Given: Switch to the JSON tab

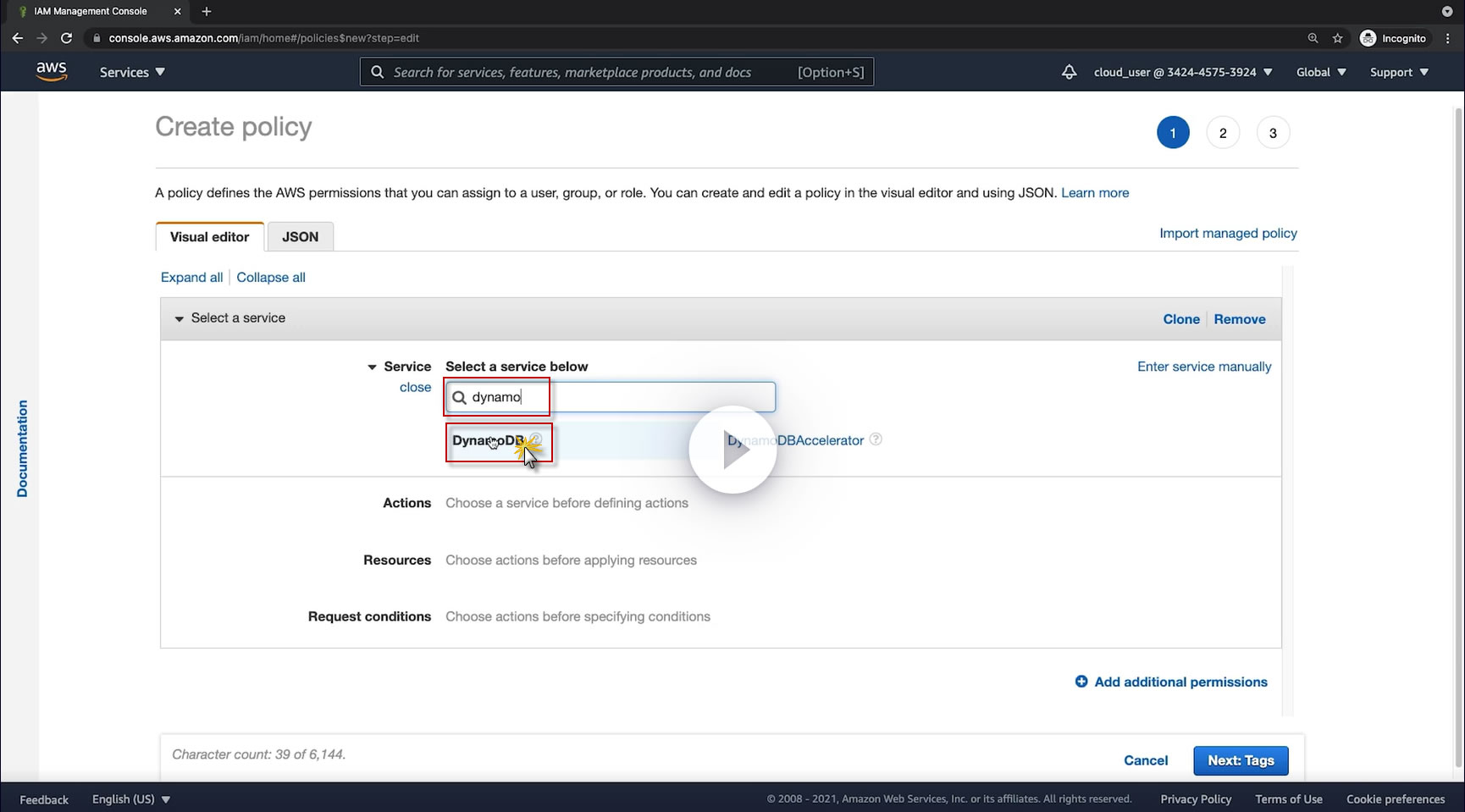Looking at the screenshot, I should click(300, 237).
